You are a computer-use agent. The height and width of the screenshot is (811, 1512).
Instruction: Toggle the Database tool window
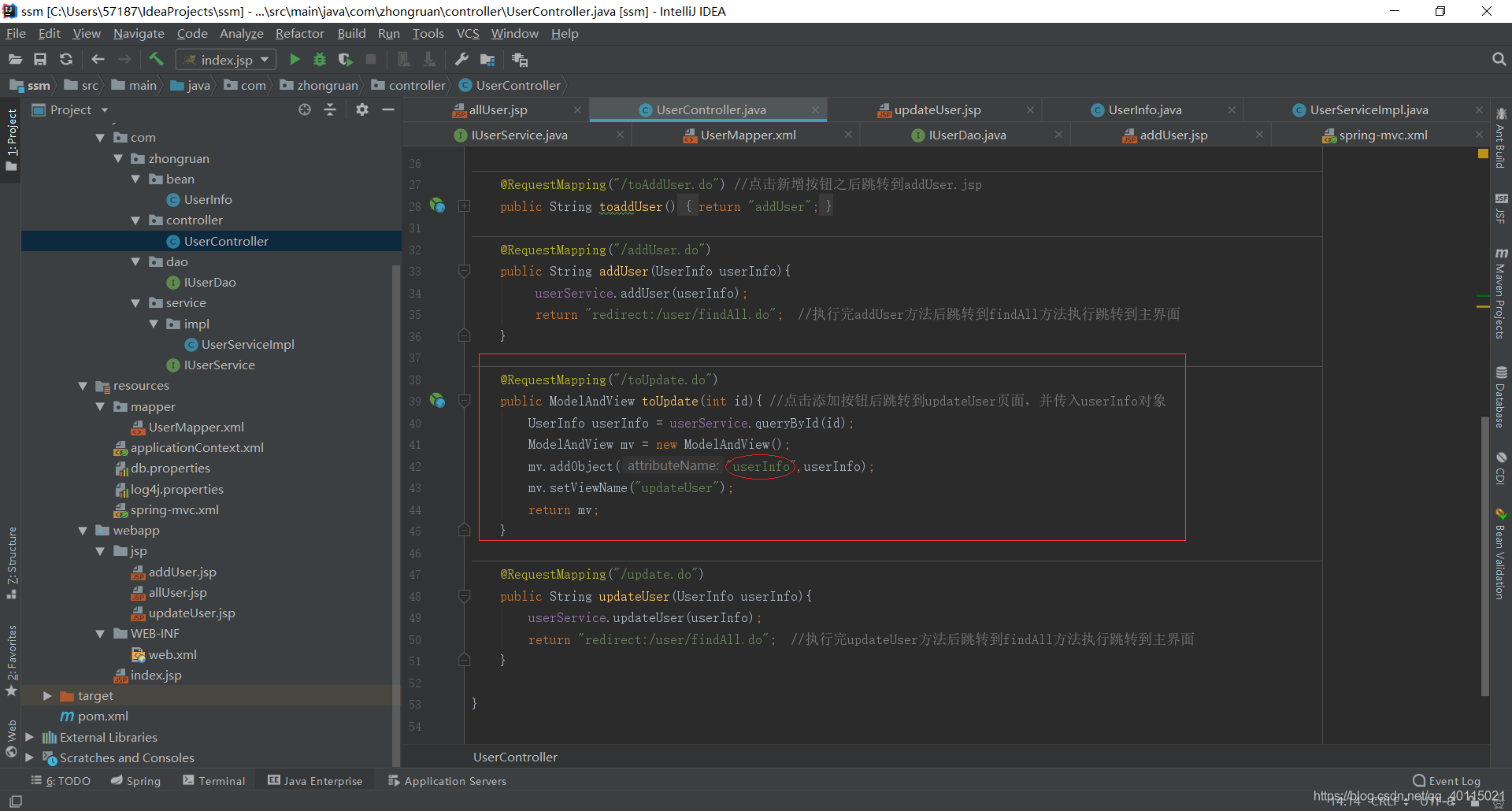click(1501, 397)
